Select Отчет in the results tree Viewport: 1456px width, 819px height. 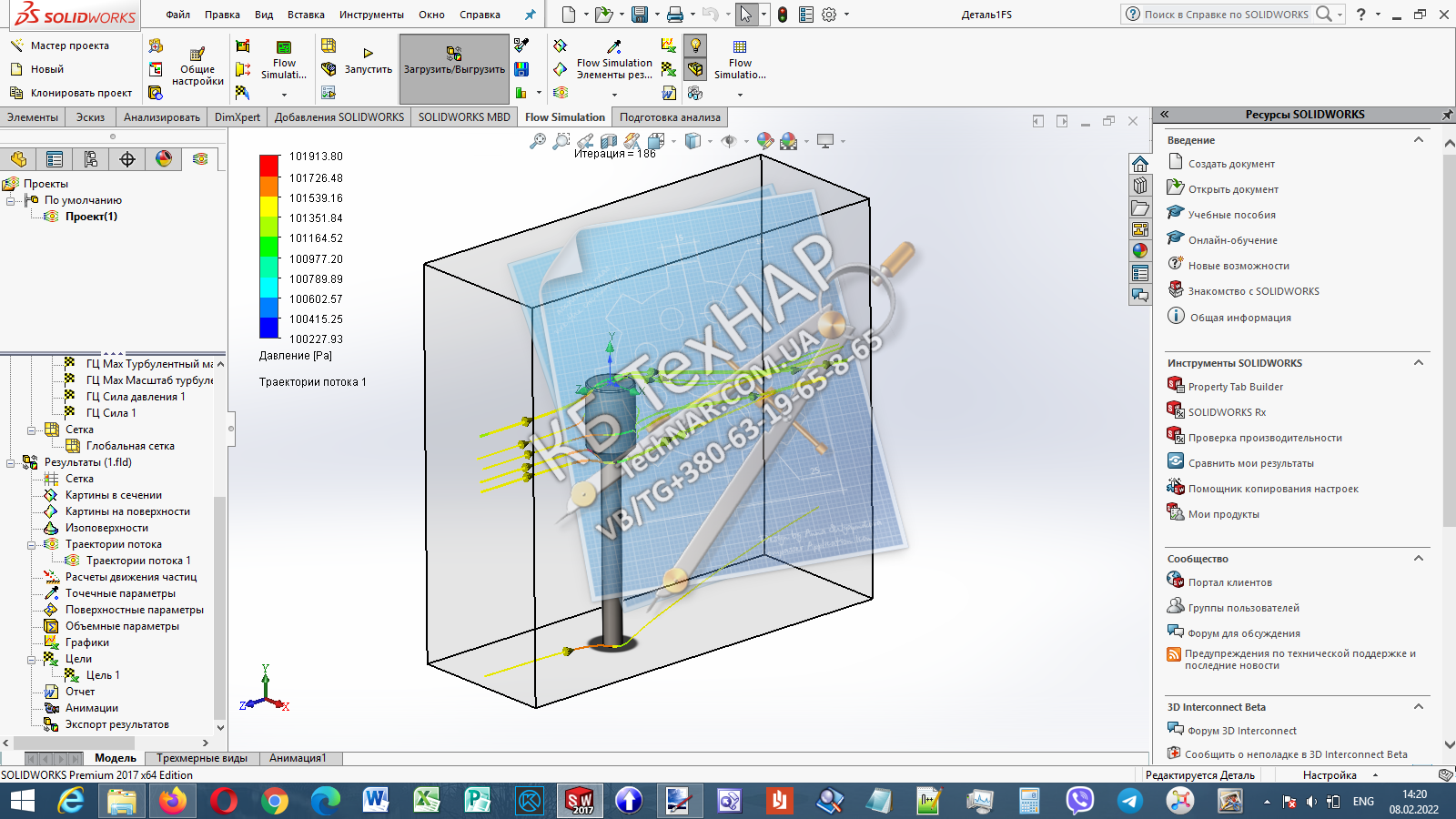tap(80, 692)
